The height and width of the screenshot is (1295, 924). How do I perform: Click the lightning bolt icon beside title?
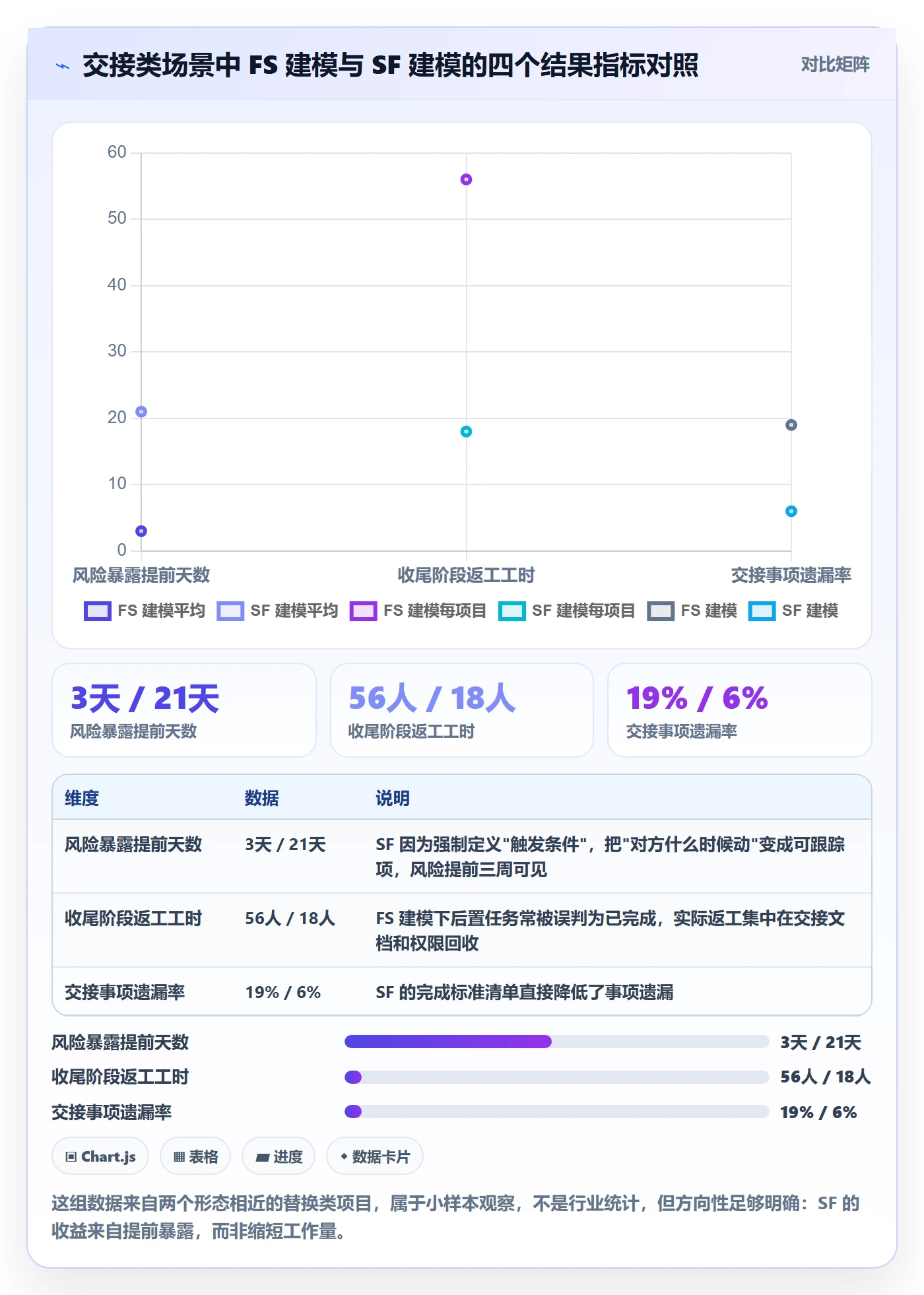[63, 66]
